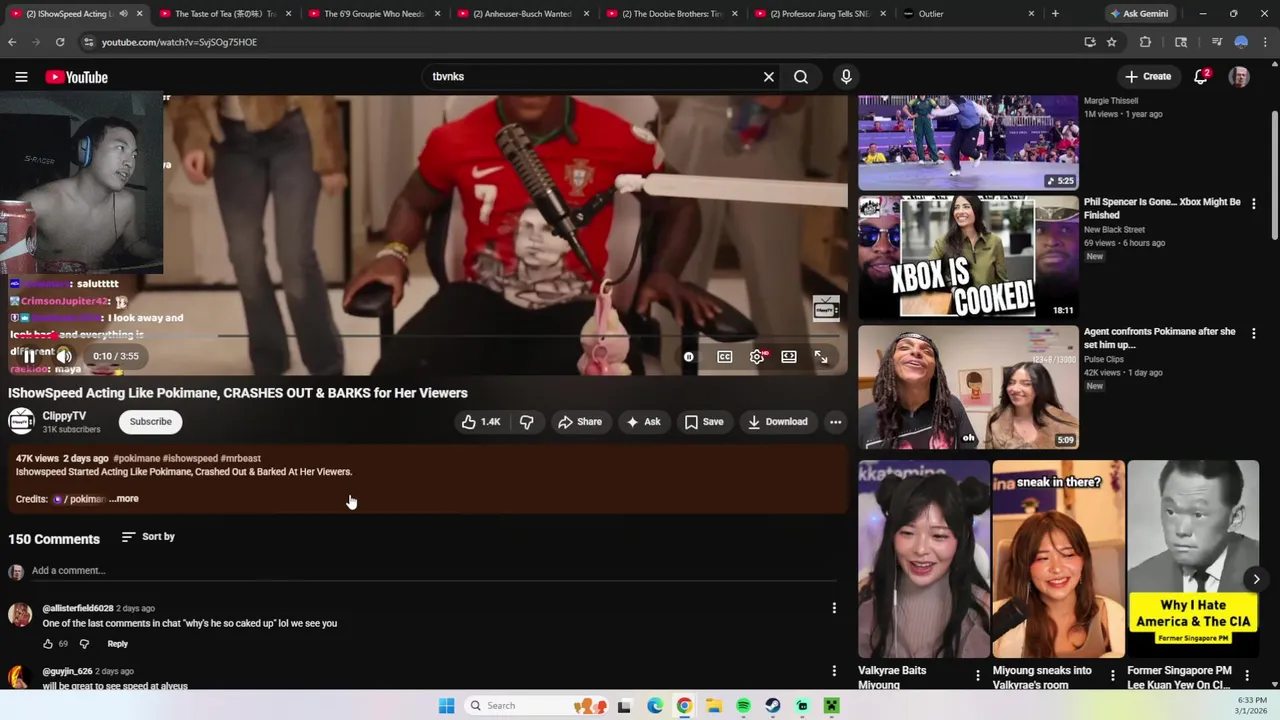Screen dimensions: 1280x720
Task: Bookmark this page with star icon
Action: [1112, 42]
